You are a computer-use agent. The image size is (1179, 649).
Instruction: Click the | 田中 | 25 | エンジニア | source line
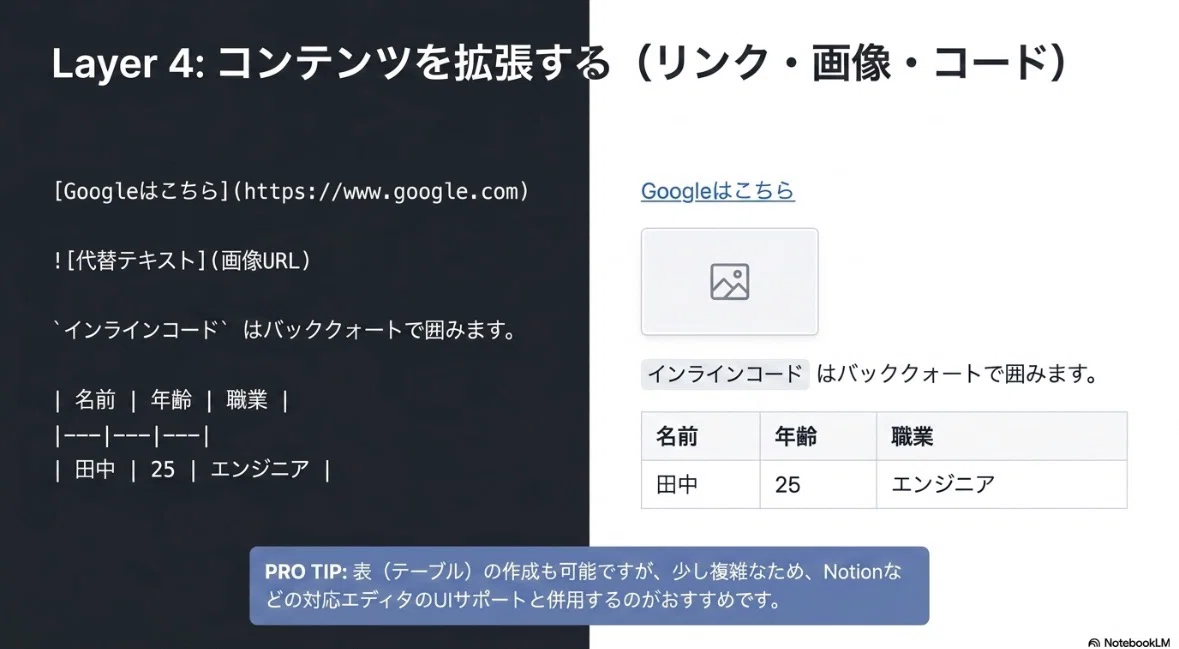(192, 469)
